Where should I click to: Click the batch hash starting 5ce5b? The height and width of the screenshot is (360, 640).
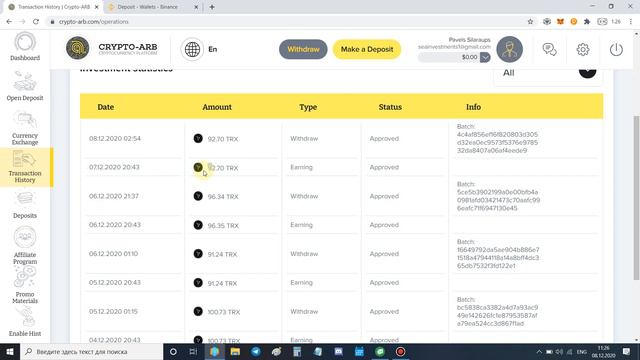pyautogui.click(x=498, y=200)
